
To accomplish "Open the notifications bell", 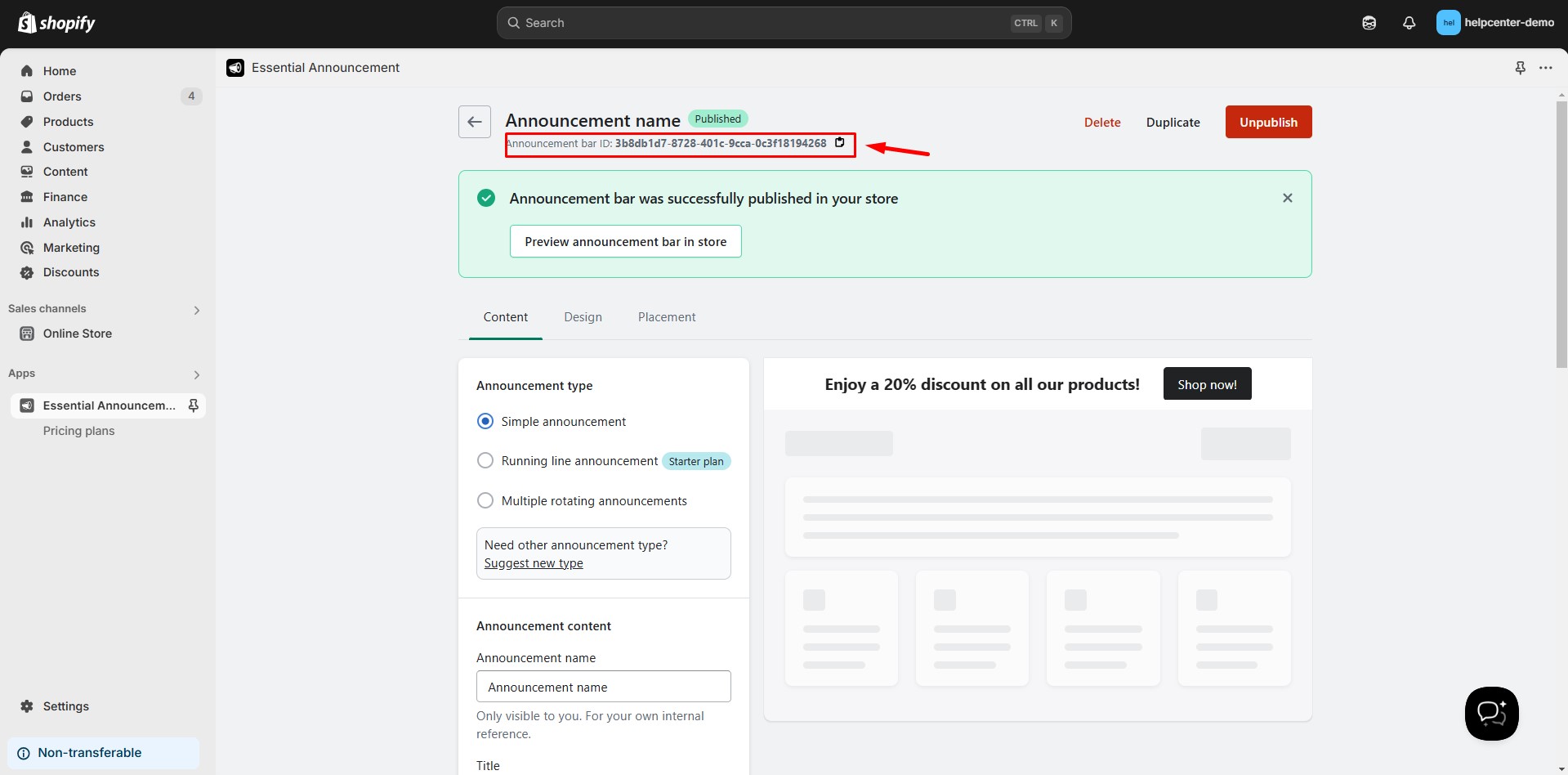I will (x=1409, y=23).
